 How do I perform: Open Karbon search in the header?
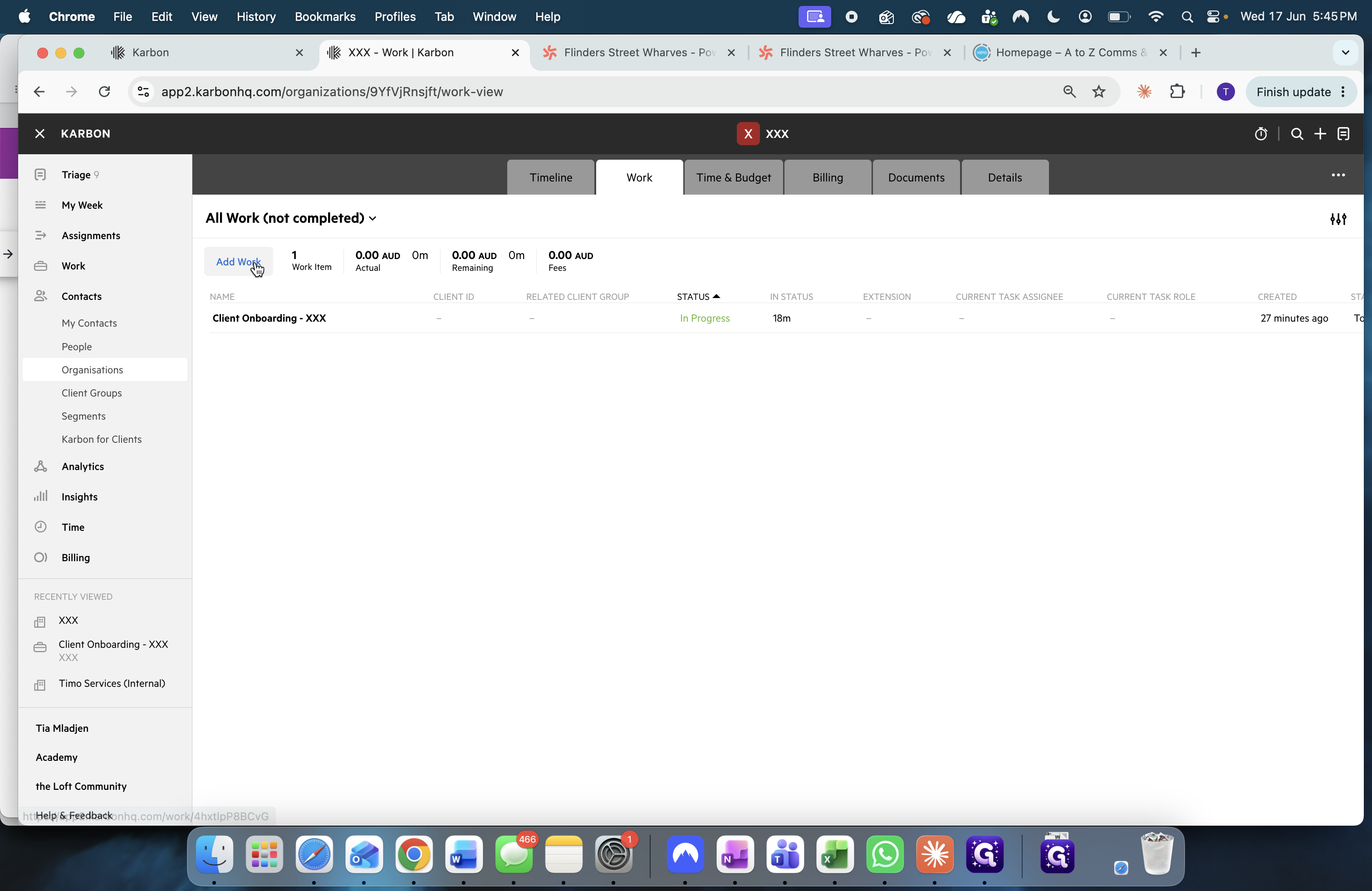1297,134
